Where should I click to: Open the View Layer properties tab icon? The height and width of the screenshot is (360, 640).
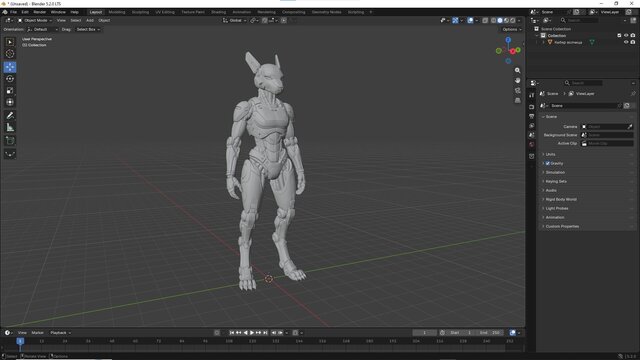pyautogui.click(x=531, y=126)
